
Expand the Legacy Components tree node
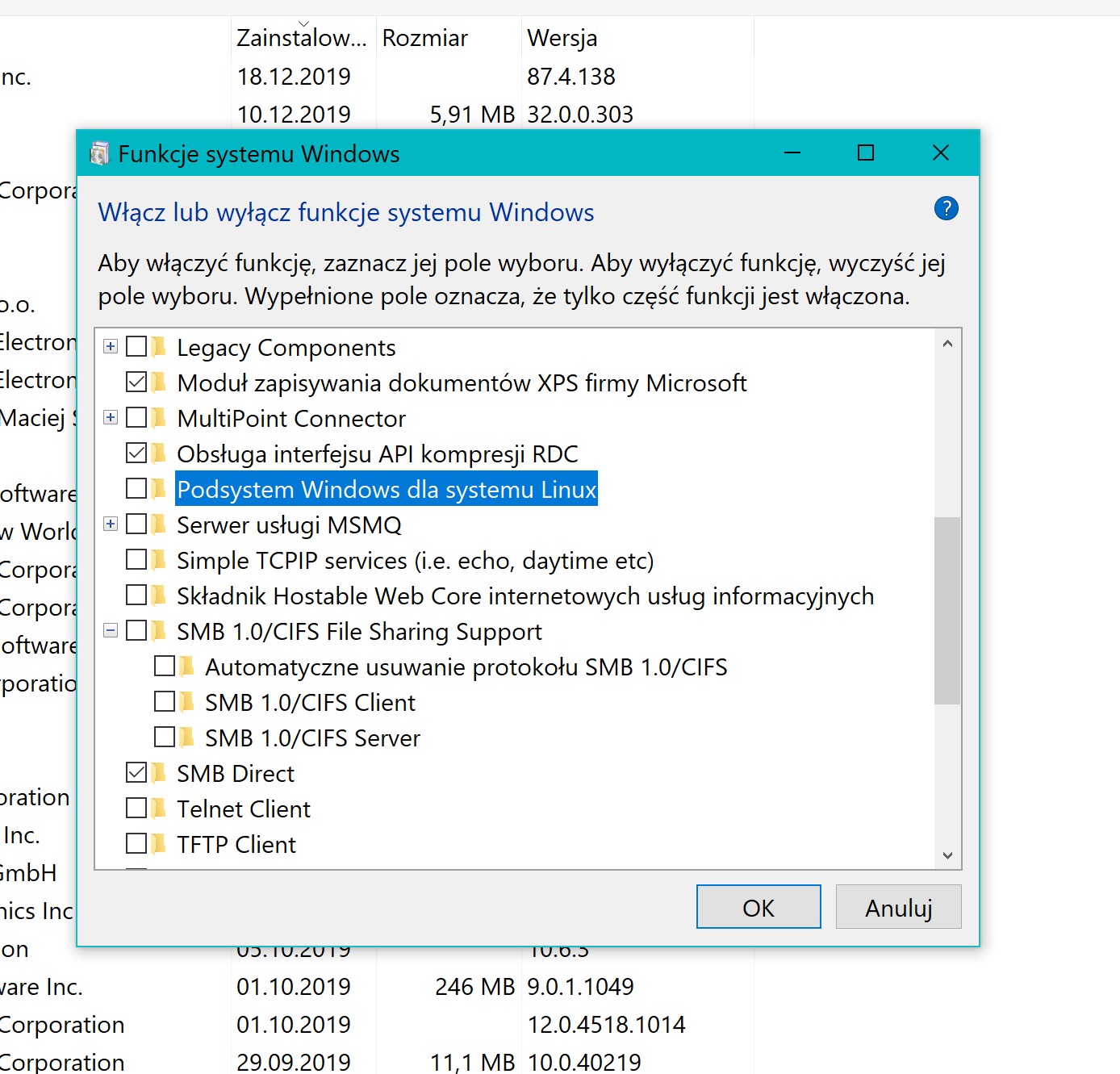[111, 346]
